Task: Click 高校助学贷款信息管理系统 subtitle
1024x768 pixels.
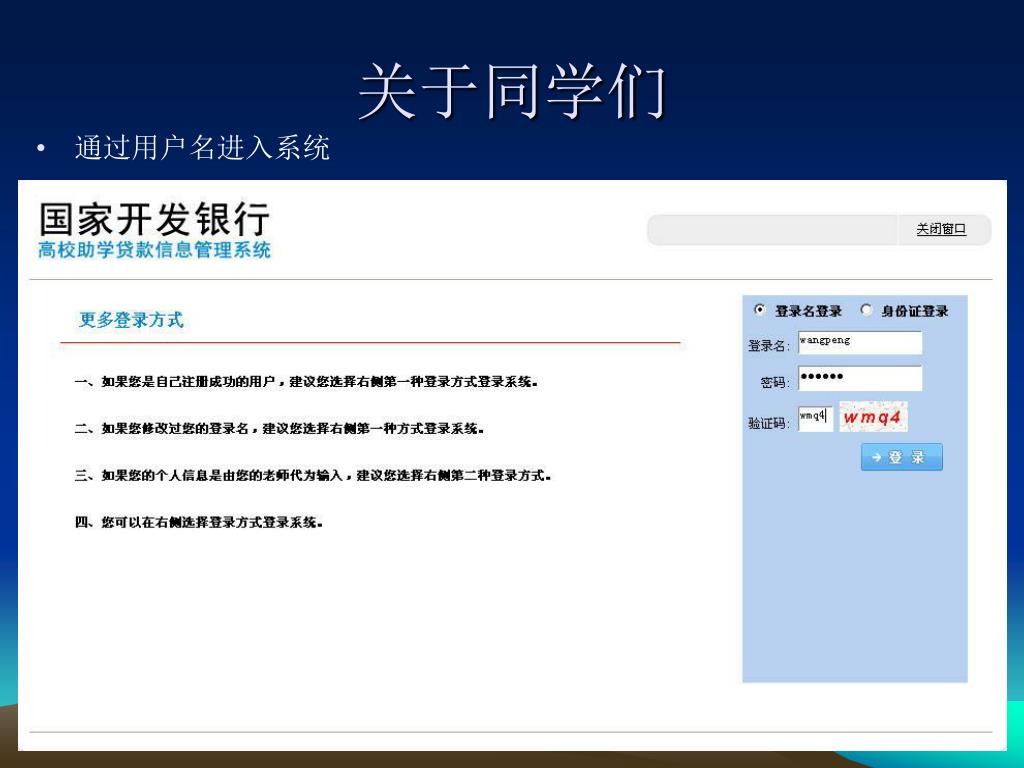Action: (x=154, y=250)
